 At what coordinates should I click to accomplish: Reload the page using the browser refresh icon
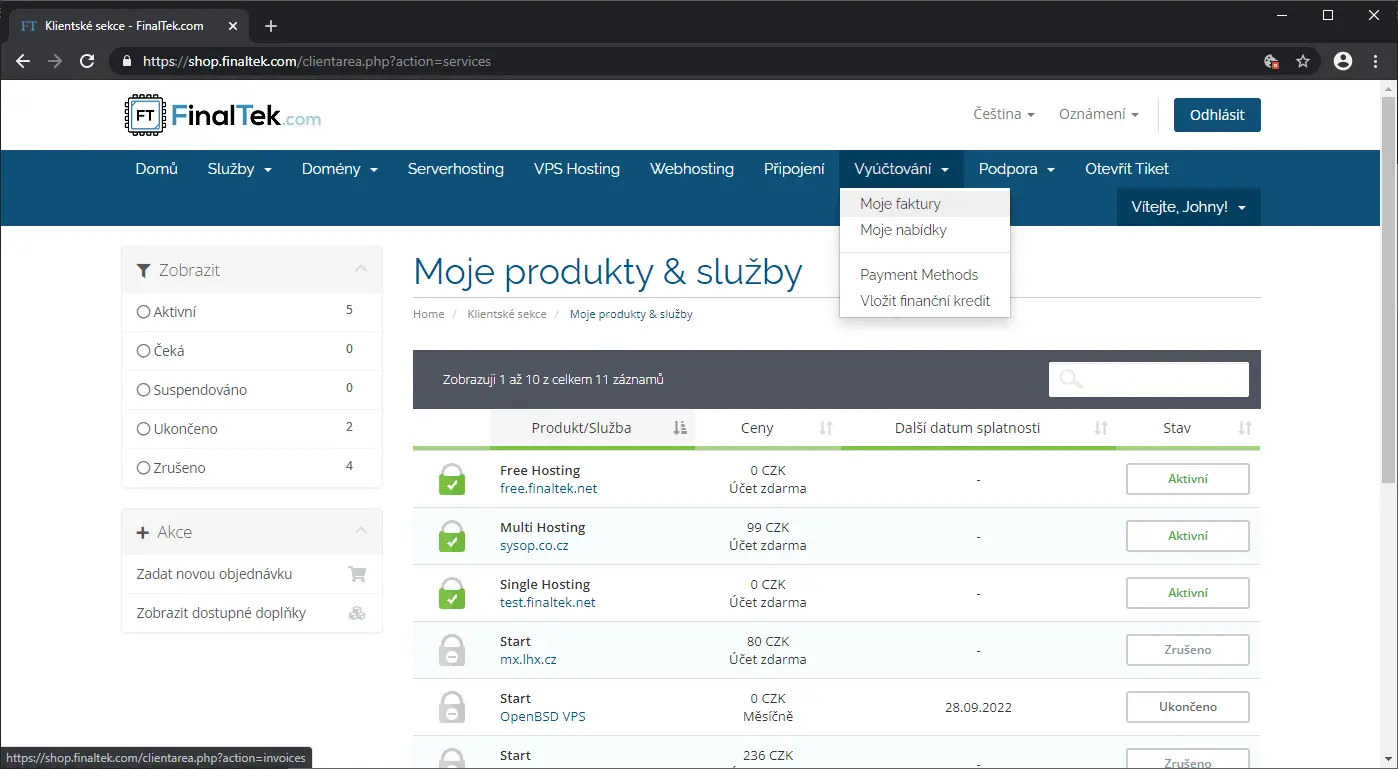87,61
